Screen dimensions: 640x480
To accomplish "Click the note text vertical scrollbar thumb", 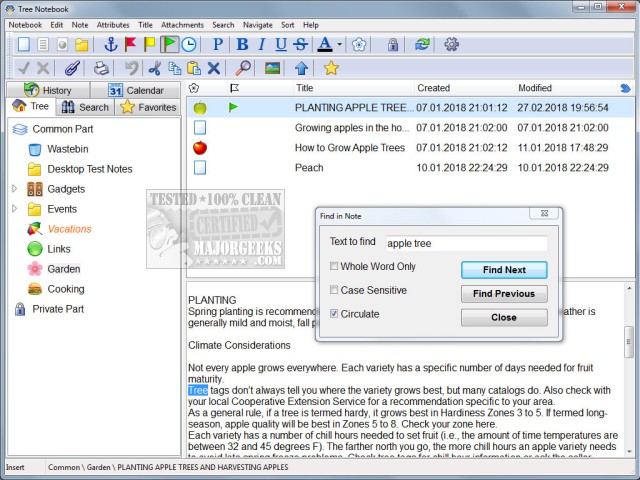I will (629, 342).
